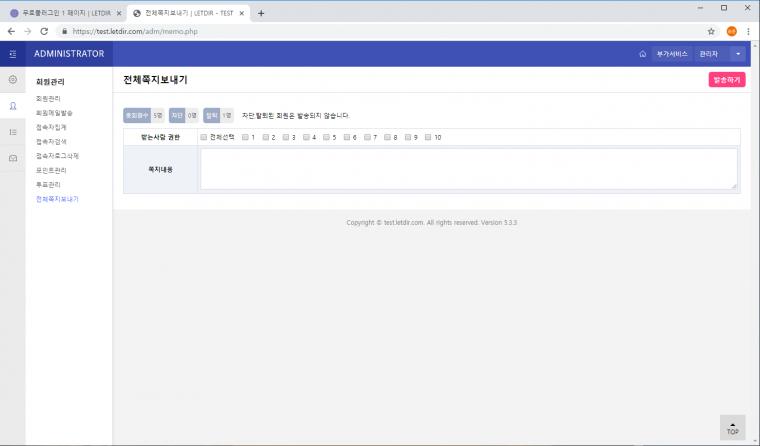Open the 부가서비스 header button
This screenshot has height=446, width=760.
coord(672,54)
